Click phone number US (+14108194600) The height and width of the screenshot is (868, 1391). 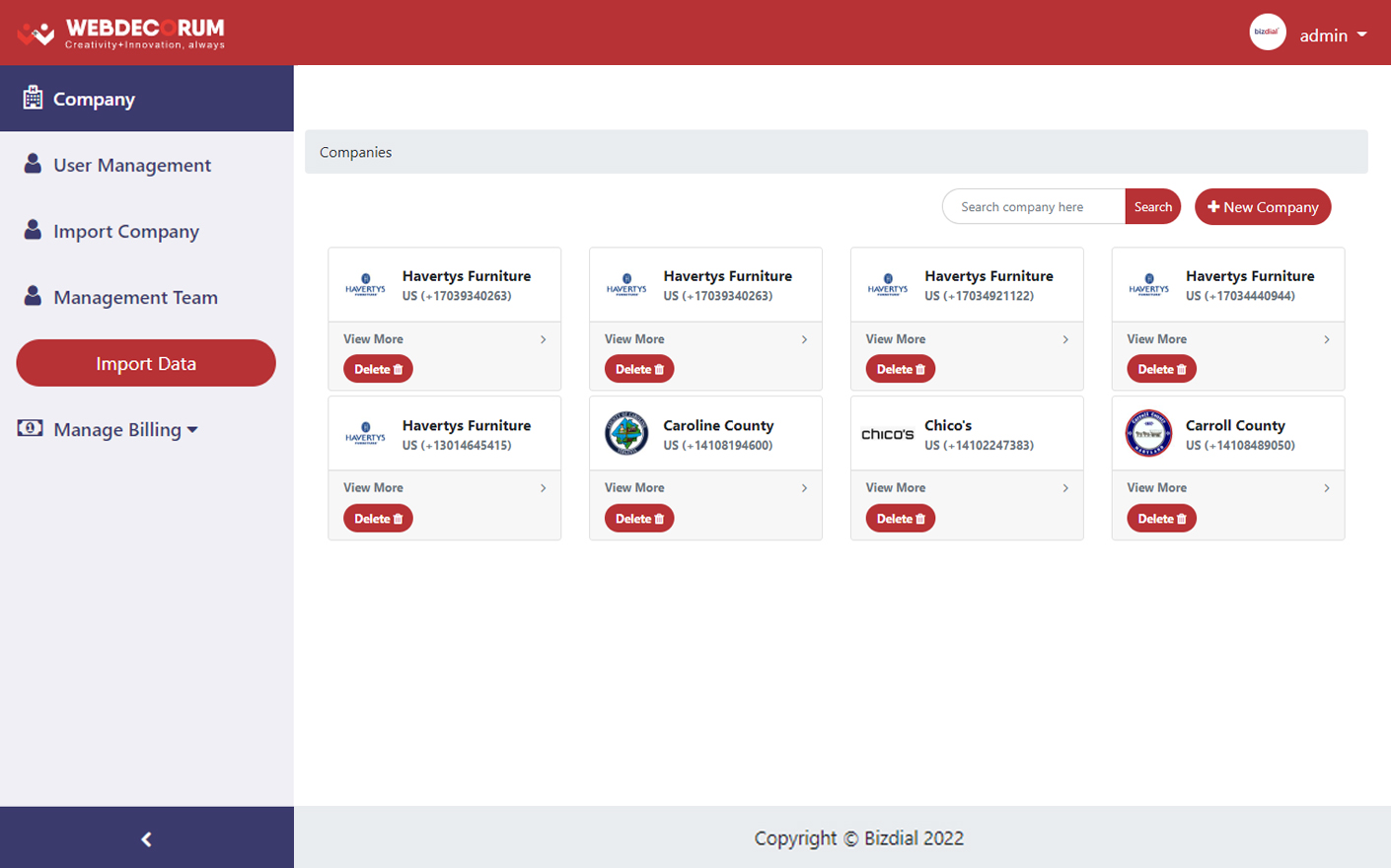(718, 446)
